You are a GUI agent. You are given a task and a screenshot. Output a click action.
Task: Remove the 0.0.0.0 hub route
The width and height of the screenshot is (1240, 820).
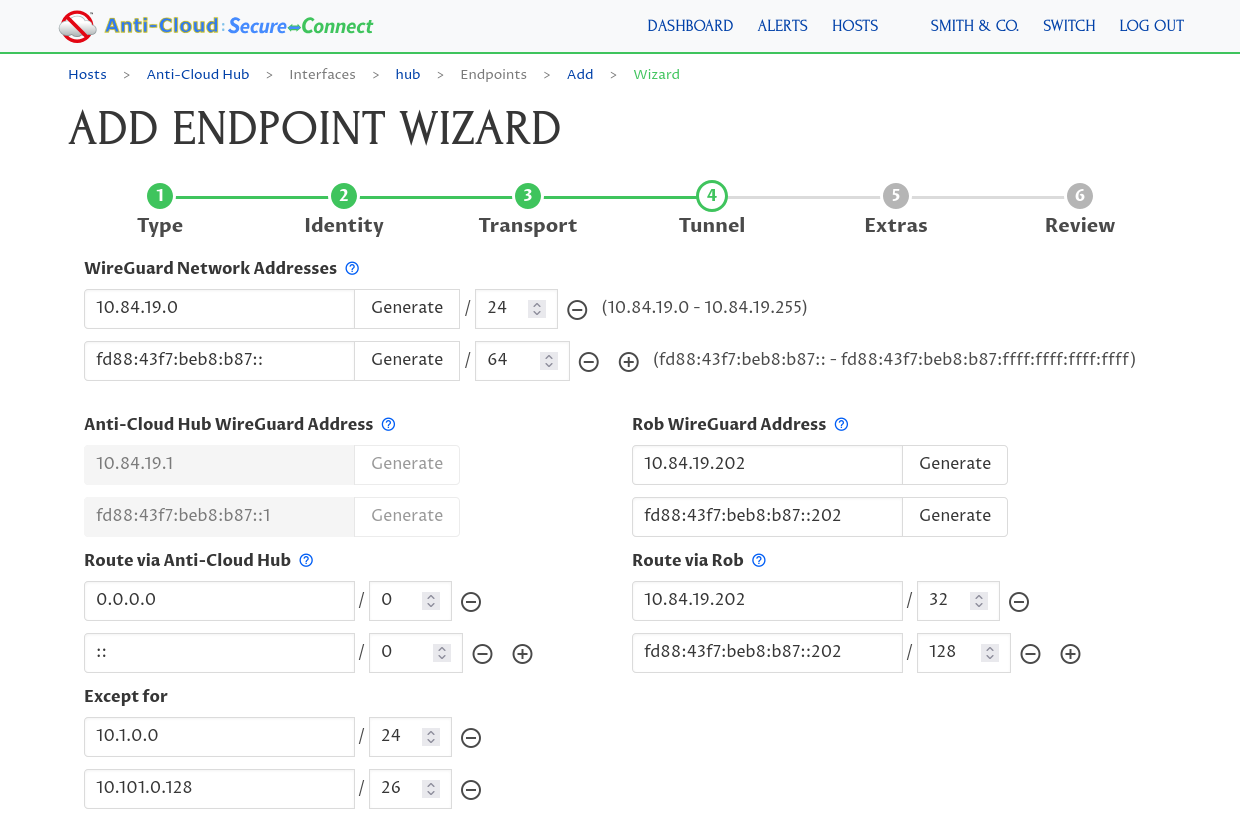pyautogui.click(x=471, y=602)
